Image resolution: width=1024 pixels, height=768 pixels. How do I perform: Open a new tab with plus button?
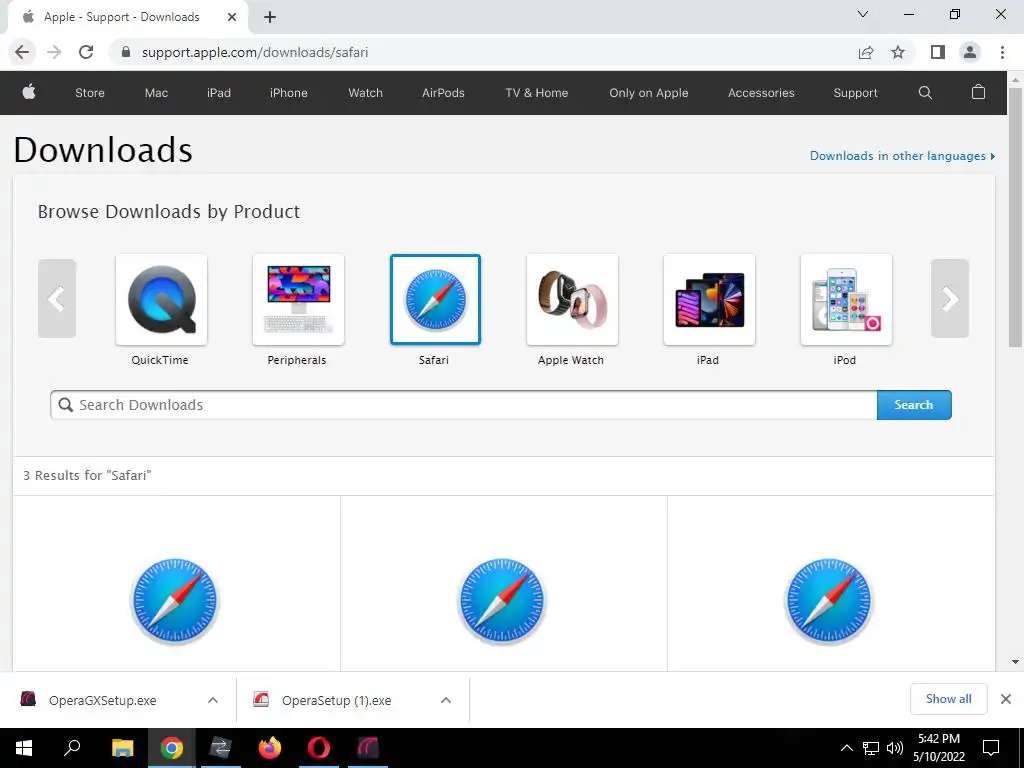[x=270, y=18]
